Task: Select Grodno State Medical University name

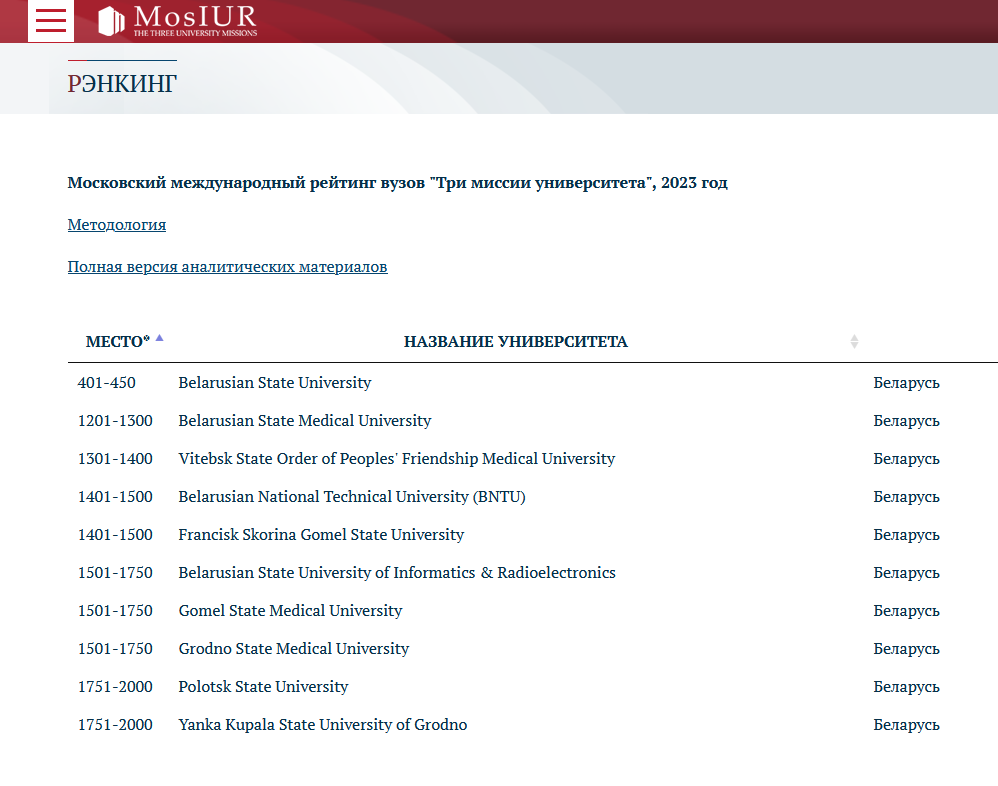Action: tap(293, 649)
